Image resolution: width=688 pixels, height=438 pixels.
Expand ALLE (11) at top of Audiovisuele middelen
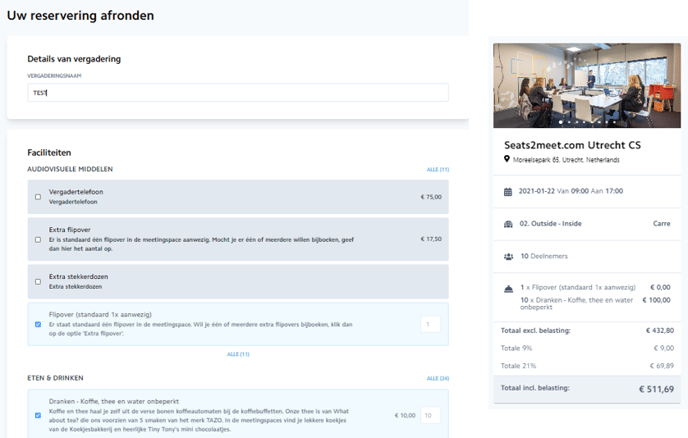point(438,170)
